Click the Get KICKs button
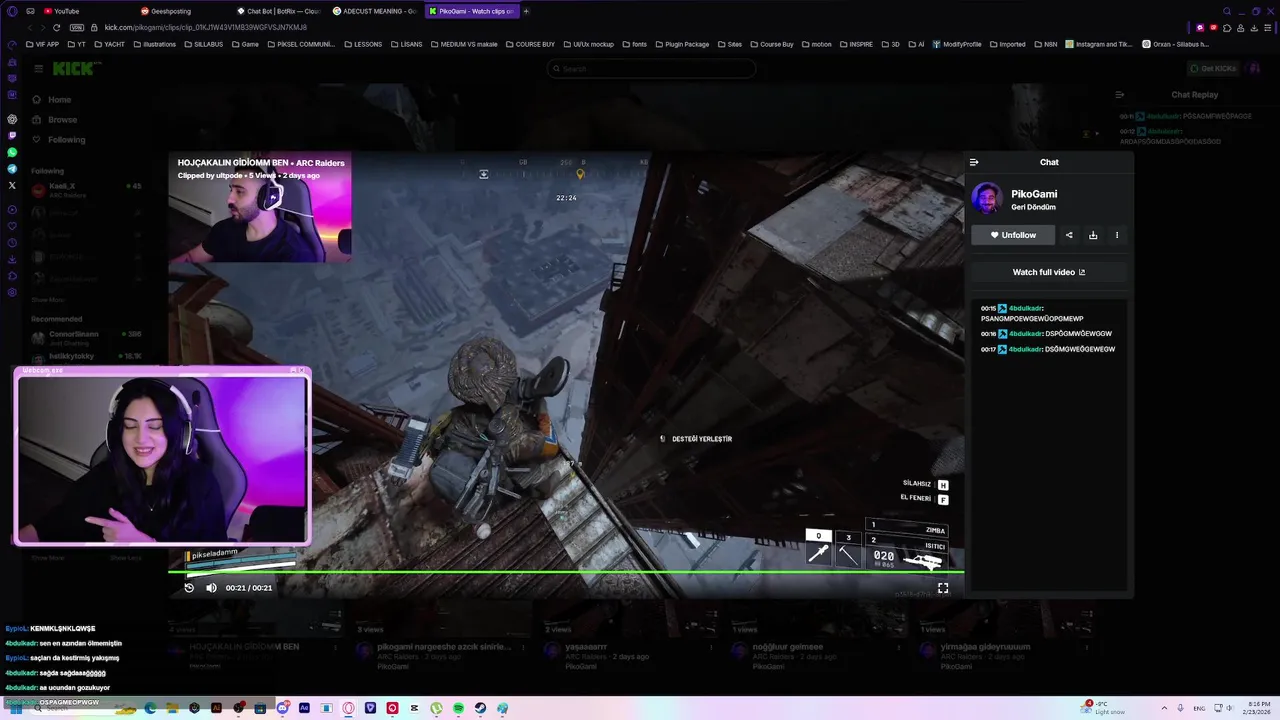The image size is (1280, 720). point(1213,68)
